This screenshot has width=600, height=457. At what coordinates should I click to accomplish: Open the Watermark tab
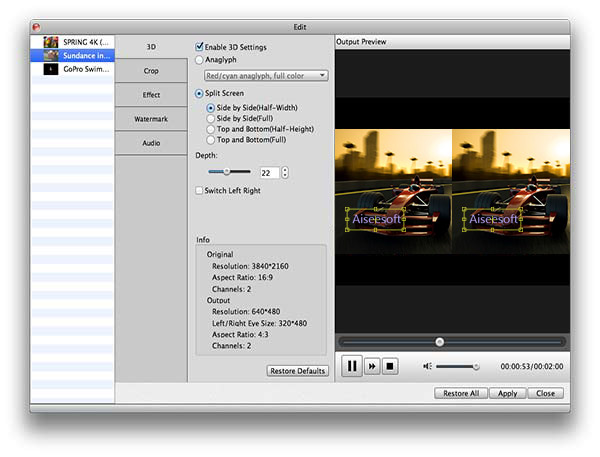[x=151, y=119]
